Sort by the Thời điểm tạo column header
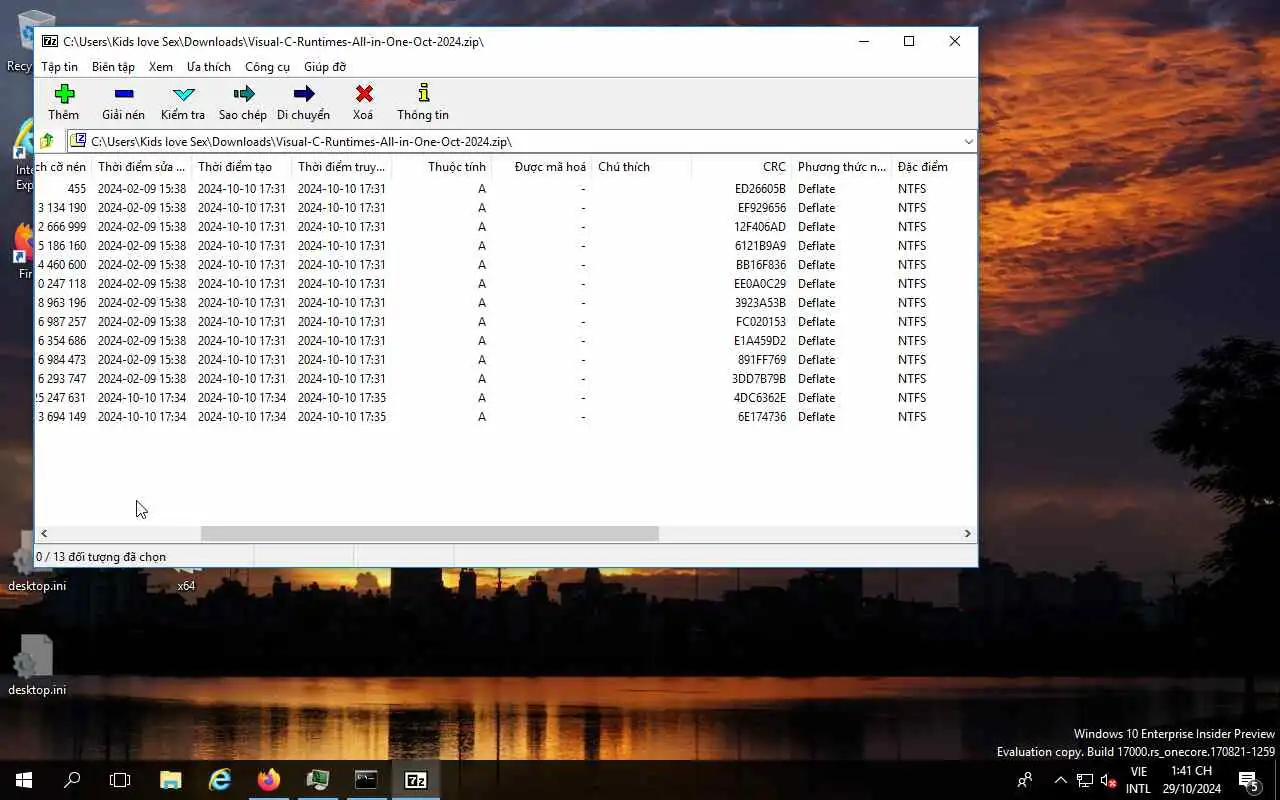1280x800 pixels. 241,167
